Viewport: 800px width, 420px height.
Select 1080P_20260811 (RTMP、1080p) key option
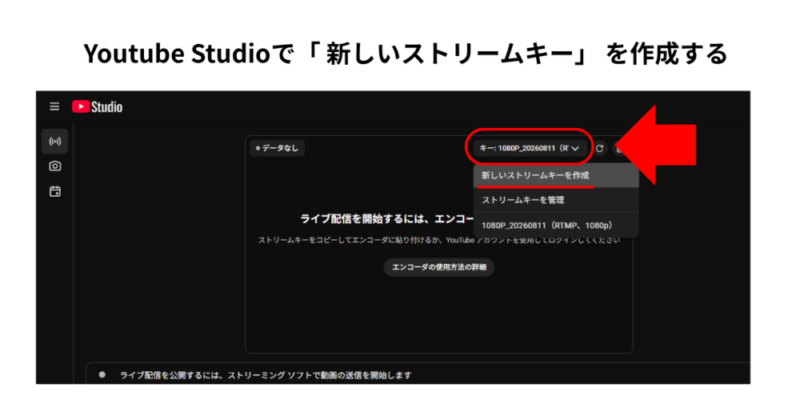tap(556, 225)
